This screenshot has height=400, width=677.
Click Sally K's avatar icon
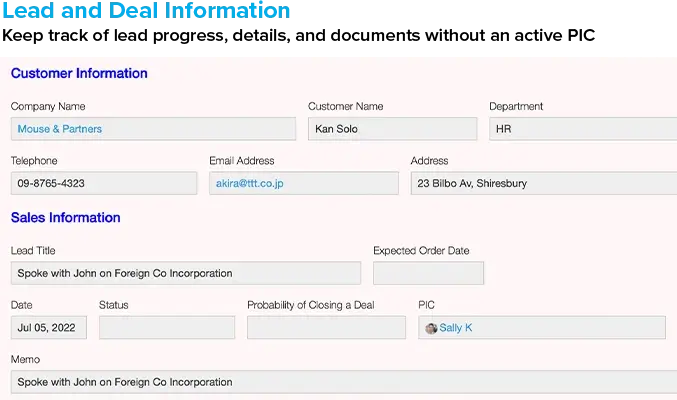tap(431, 328)
